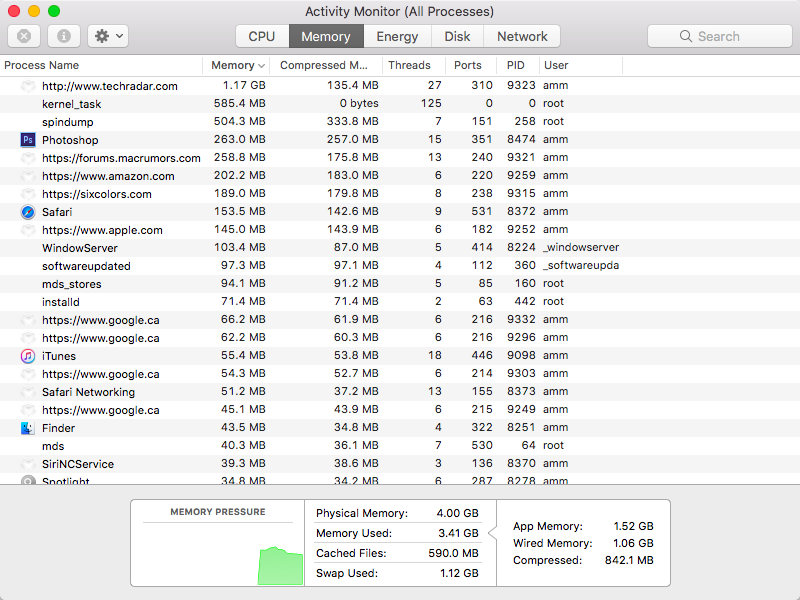Select google.ca process with PID 9296

tap(400, 338)
